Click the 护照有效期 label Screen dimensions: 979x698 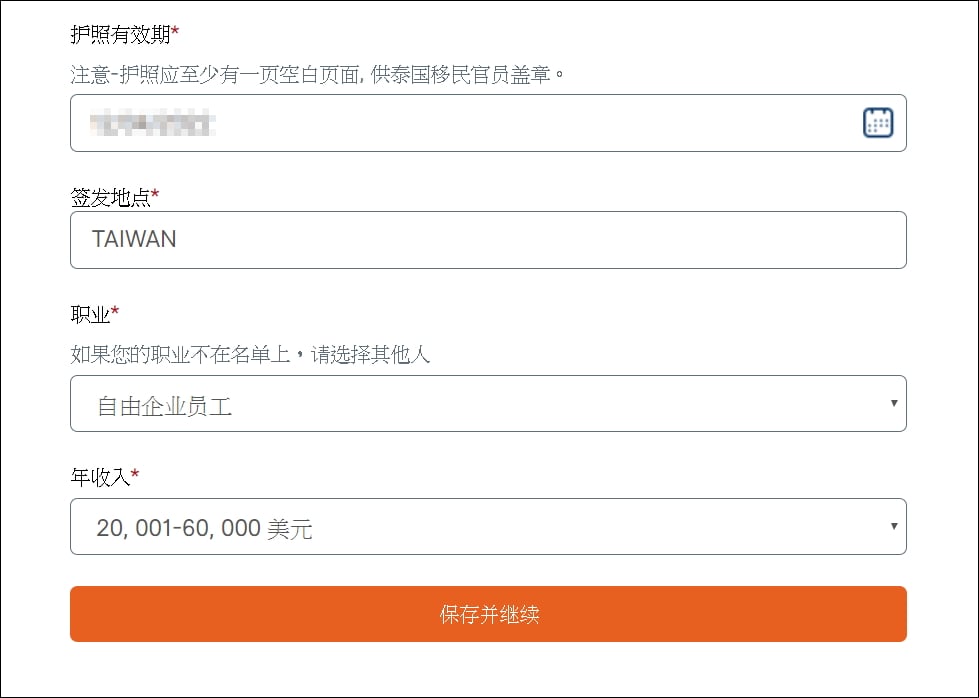[x=120, y=34]
